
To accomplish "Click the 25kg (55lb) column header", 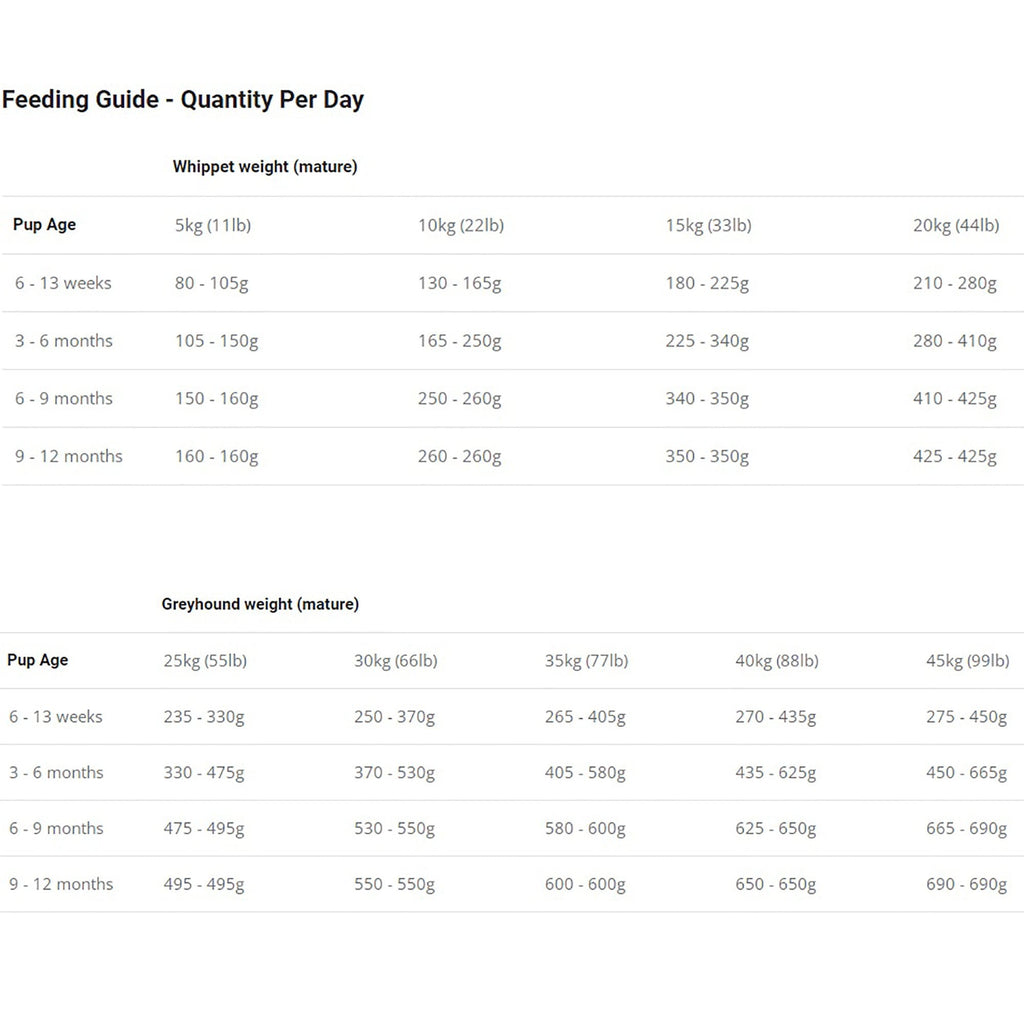I will tap(205, 661).
